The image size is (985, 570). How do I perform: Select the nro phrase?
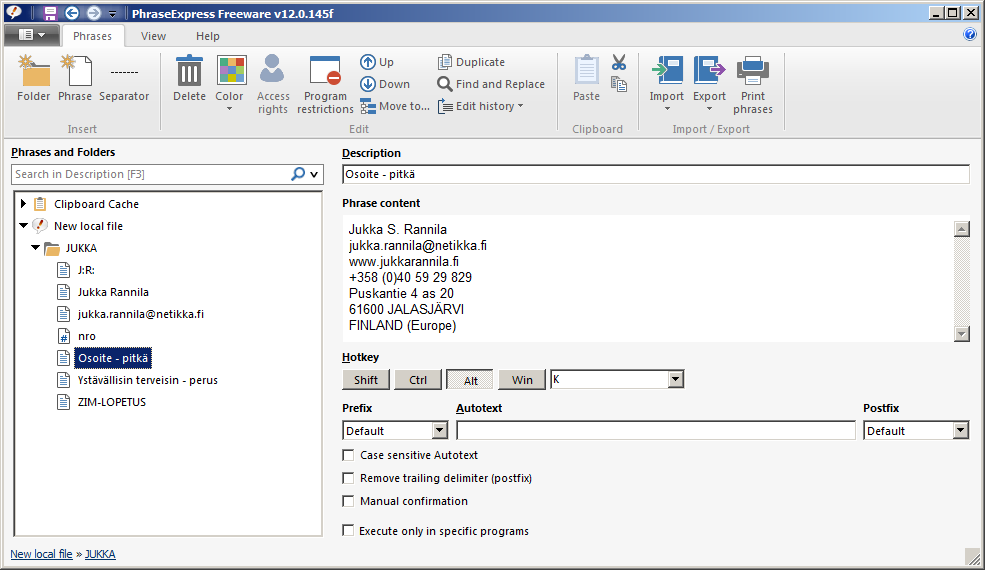point(87,336)
